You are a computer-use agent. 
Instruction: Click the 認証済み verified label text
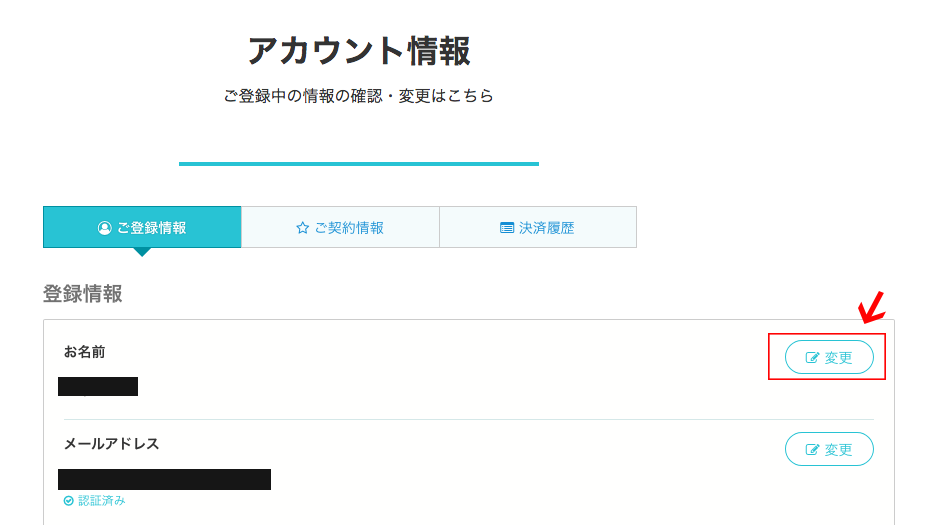[102, 501]
